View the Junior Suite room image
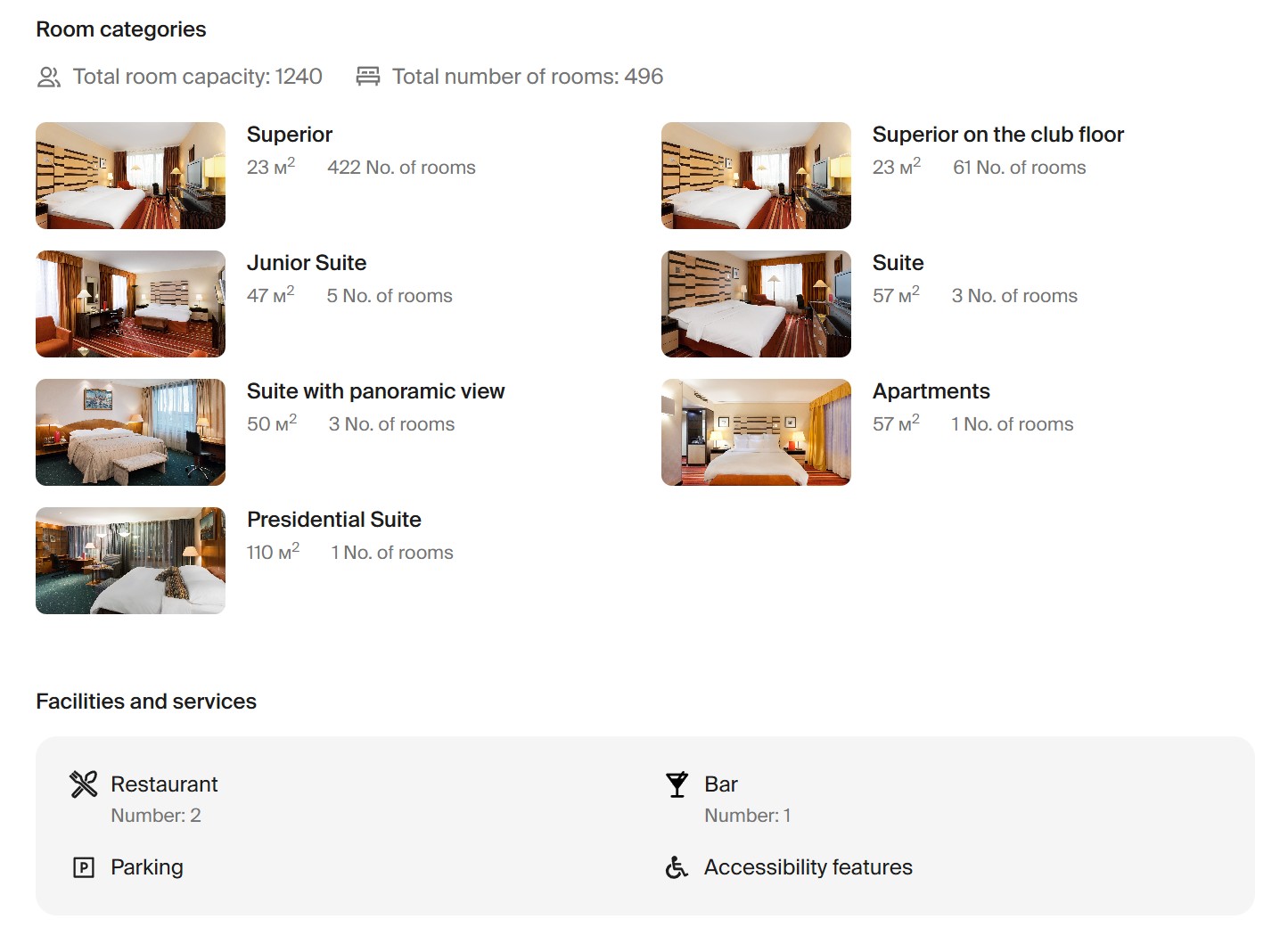This screenshot has height=944, width=1288. 130,304
